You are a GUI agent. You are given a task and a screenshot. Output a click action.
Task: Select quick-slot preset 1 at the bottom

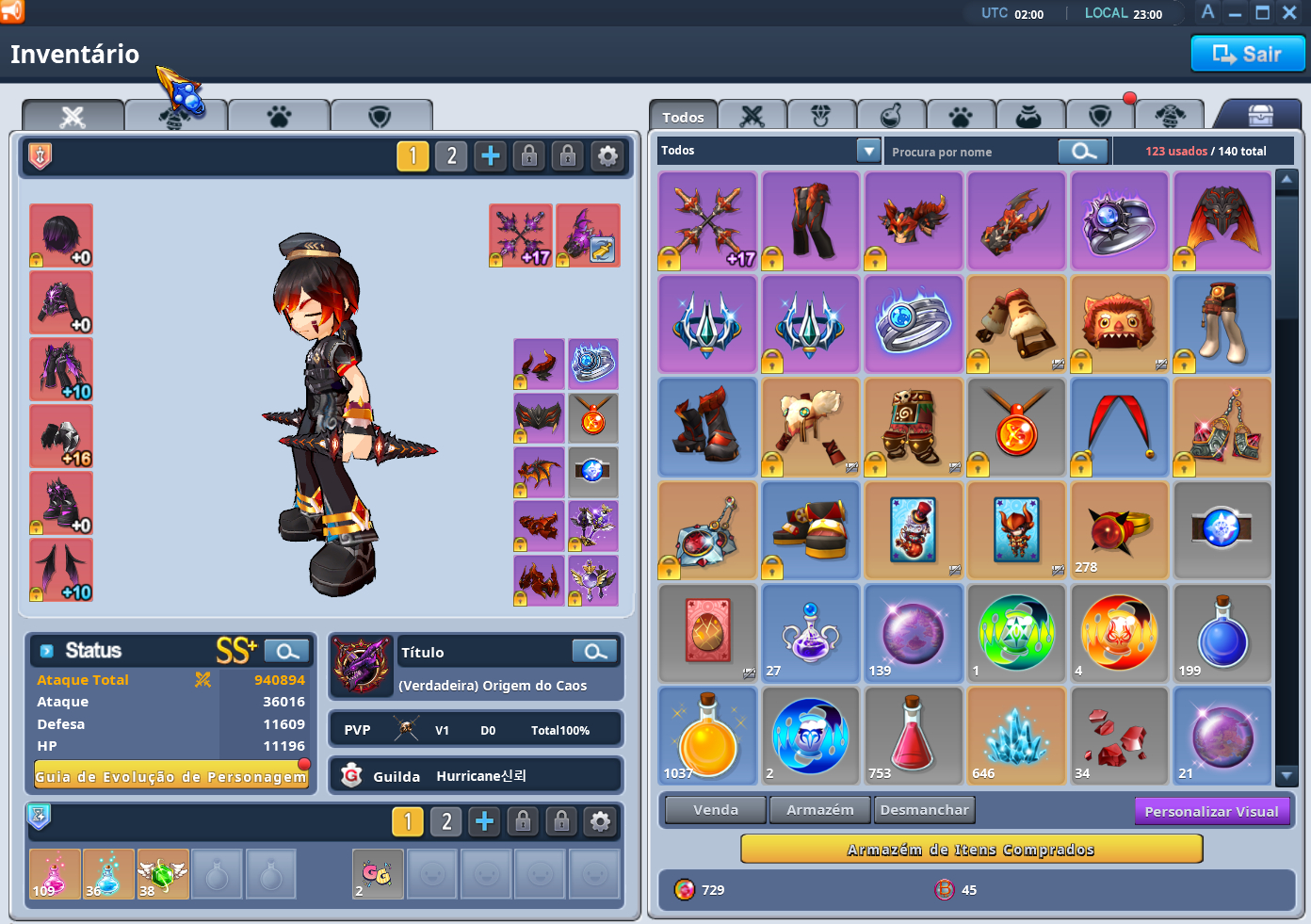pyautogui.click(x=408, y=821)
